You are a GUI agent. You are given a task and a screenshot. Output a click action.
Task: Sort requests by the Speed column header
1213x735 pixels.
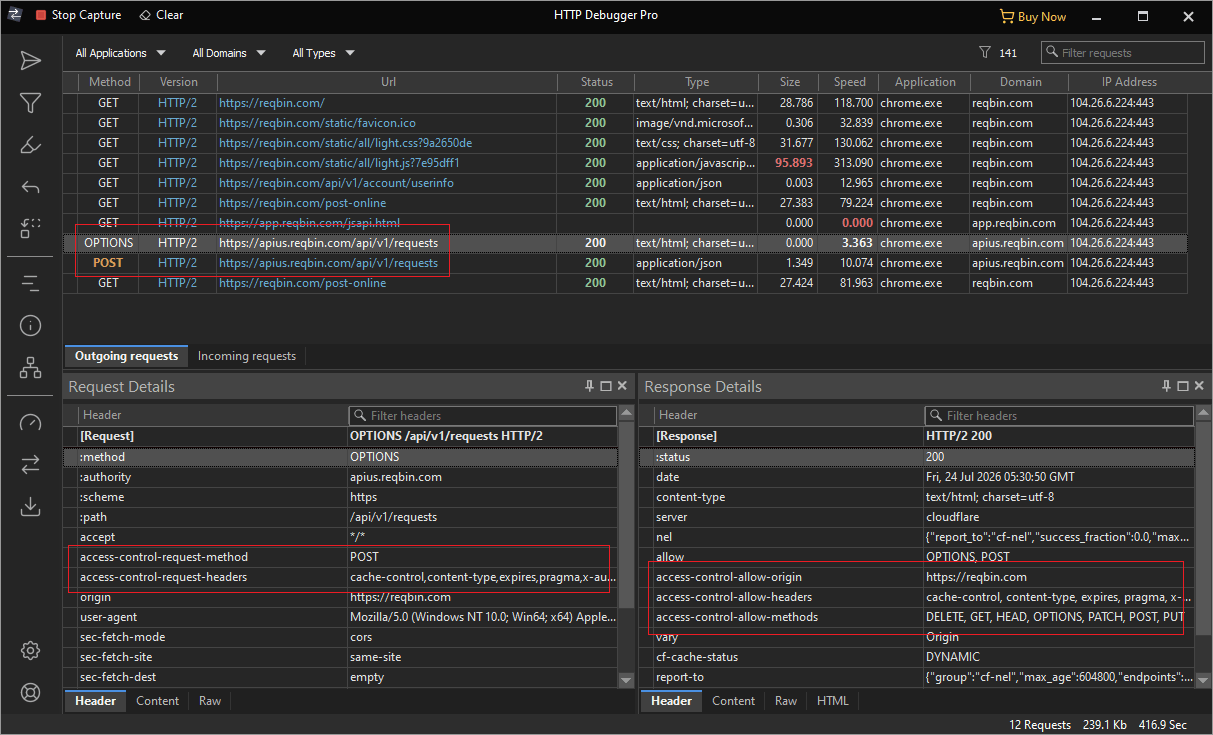849,82
